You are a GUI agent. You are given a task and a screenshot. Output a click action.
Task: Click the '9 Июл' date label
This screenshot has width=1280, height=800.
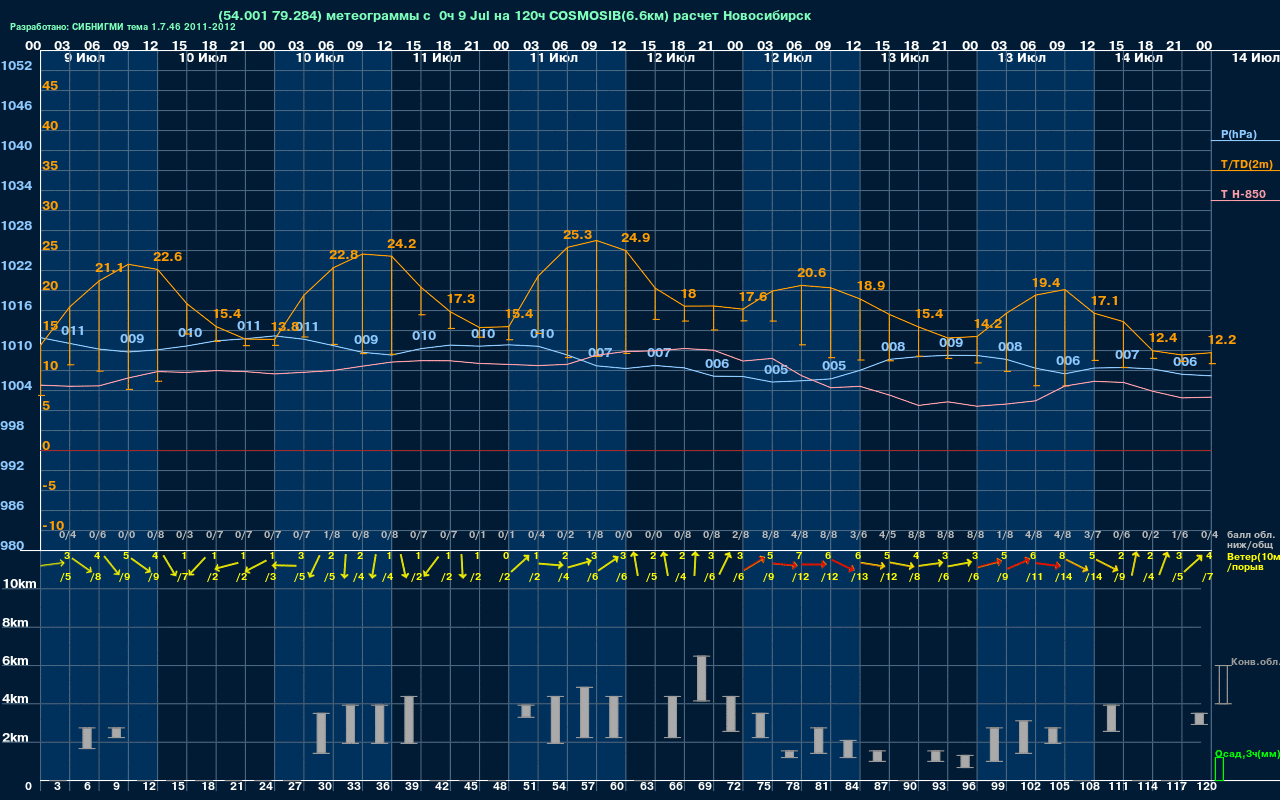85,58
